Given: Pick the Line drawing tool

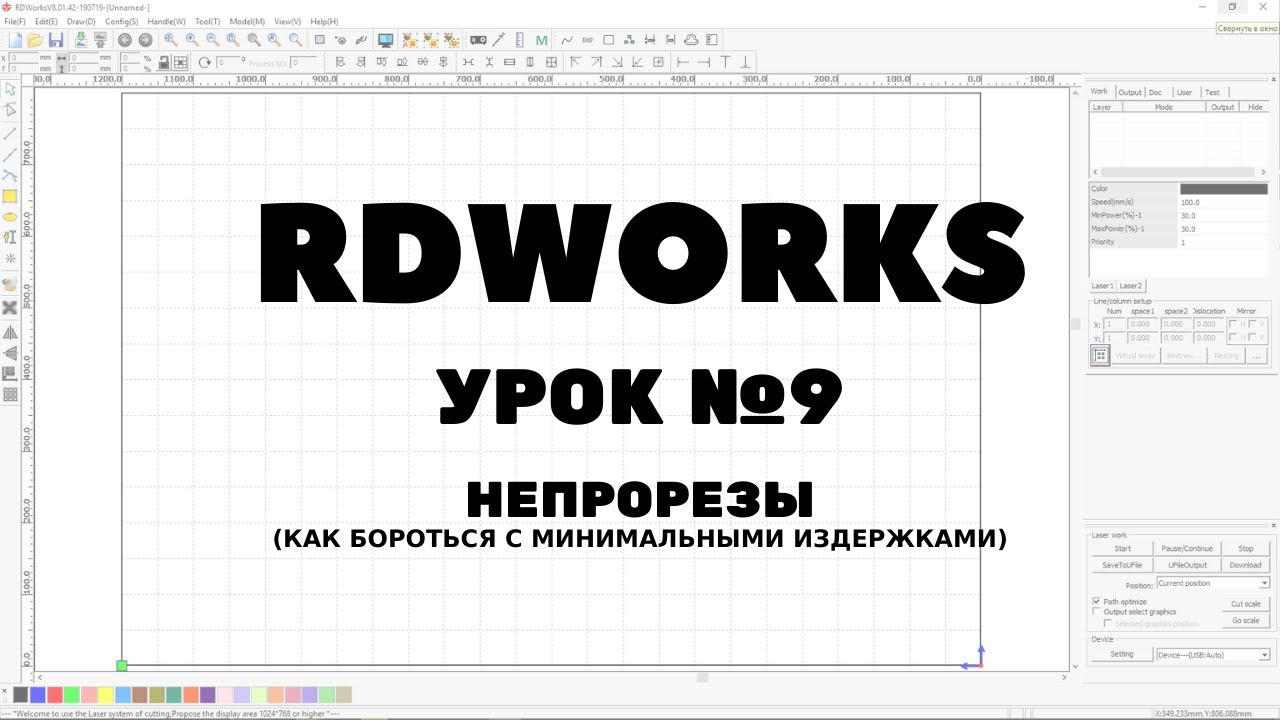Looking at the screenshot, I should point(11,133).
